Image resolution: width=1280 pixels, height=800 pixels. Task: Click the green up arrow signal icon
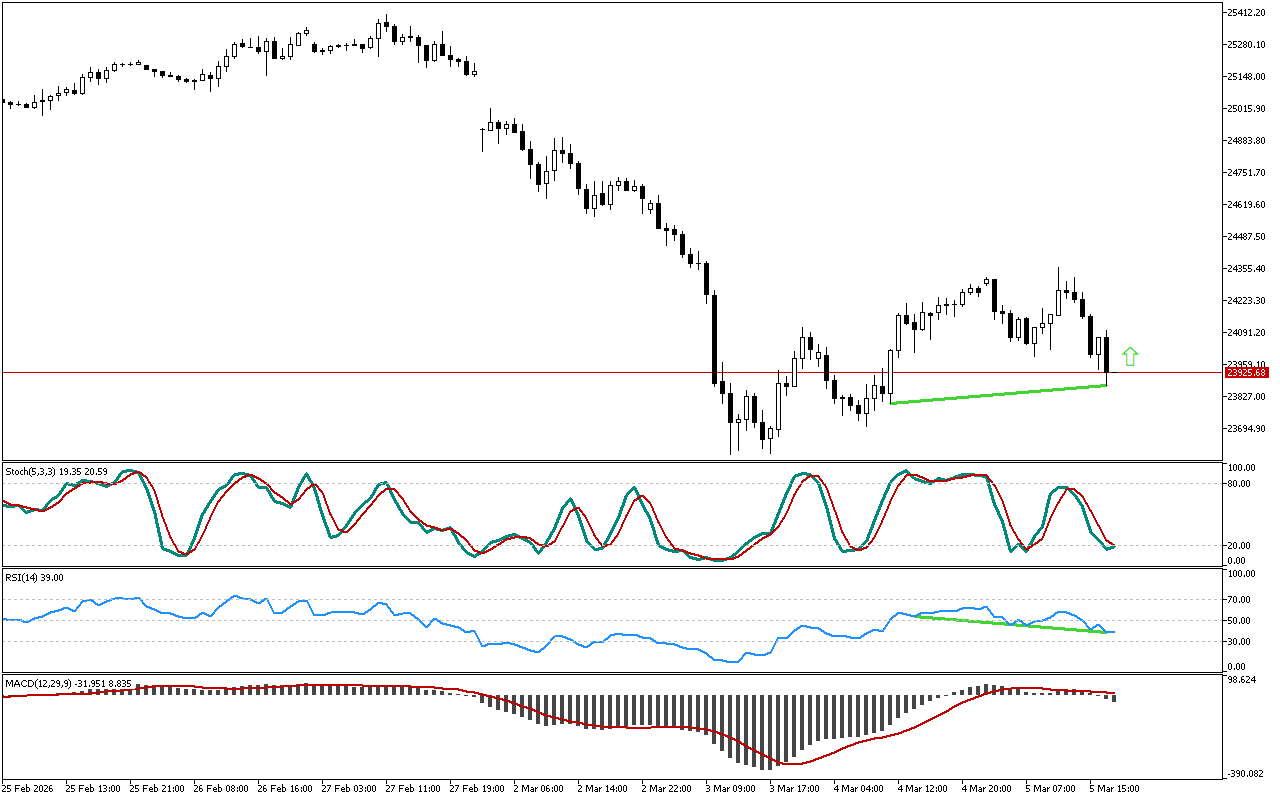point(1130,356)
